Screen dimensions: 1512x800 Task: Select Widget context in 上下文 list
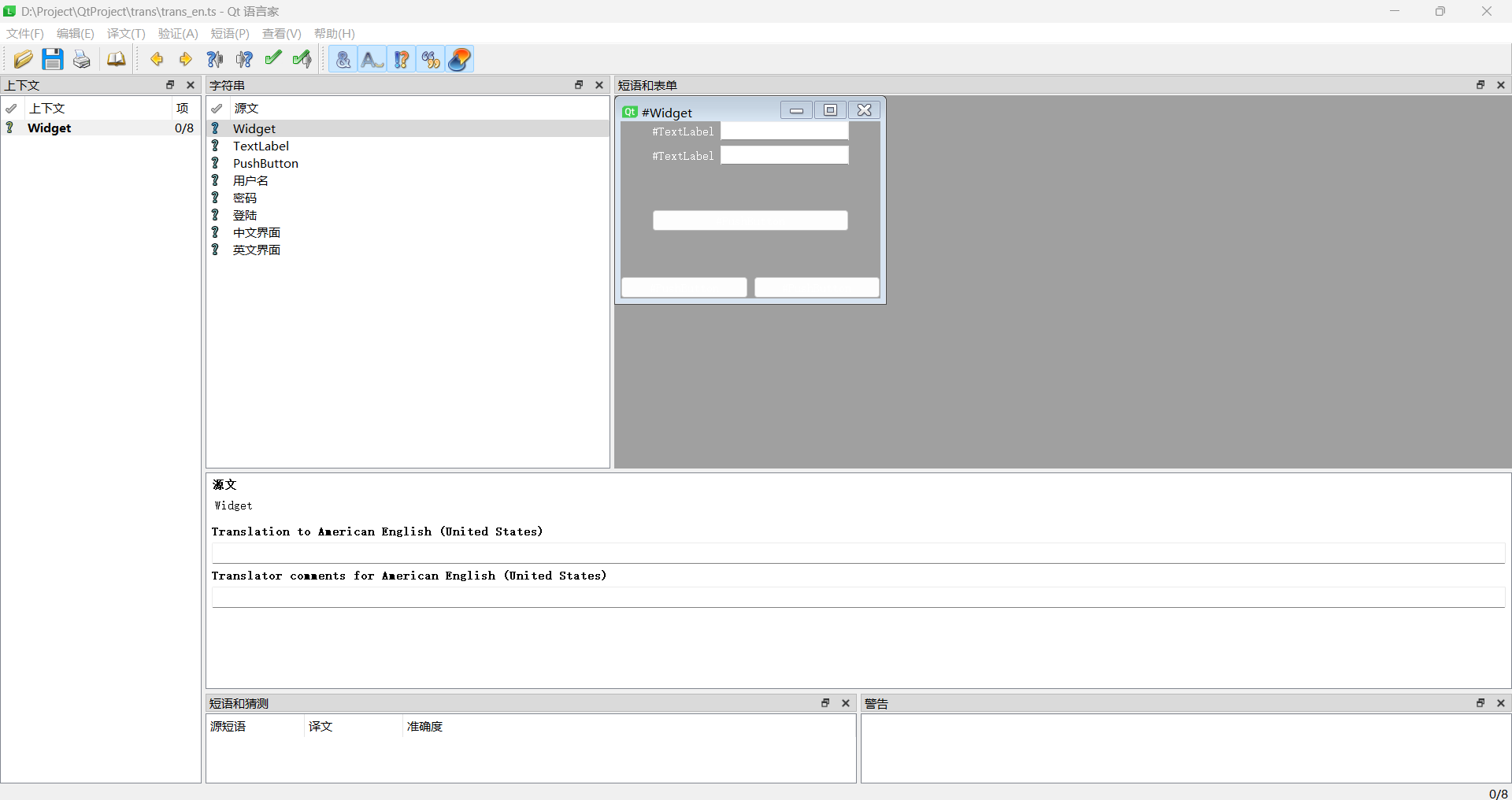[101, 128]
